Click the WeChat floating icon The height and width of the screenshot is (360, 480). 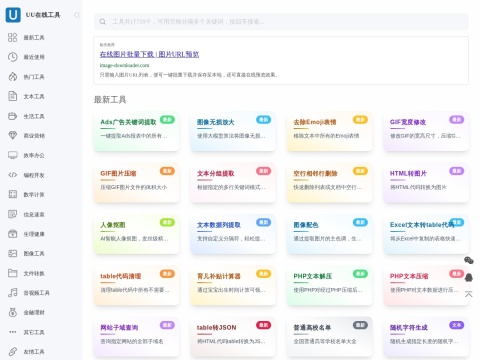click(469, 260)
